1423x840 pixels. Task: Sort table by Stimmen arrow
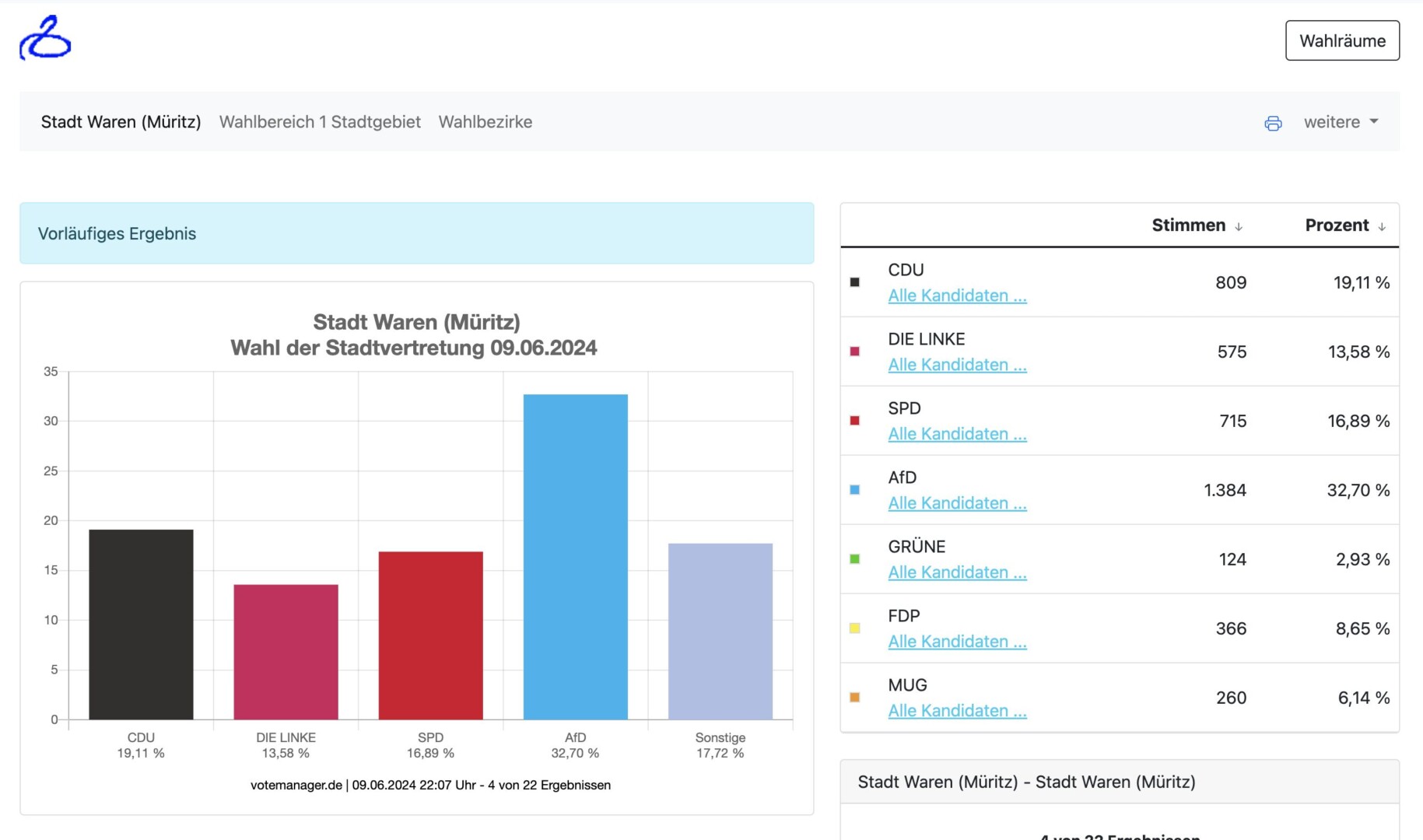[x=1239, y=226]
